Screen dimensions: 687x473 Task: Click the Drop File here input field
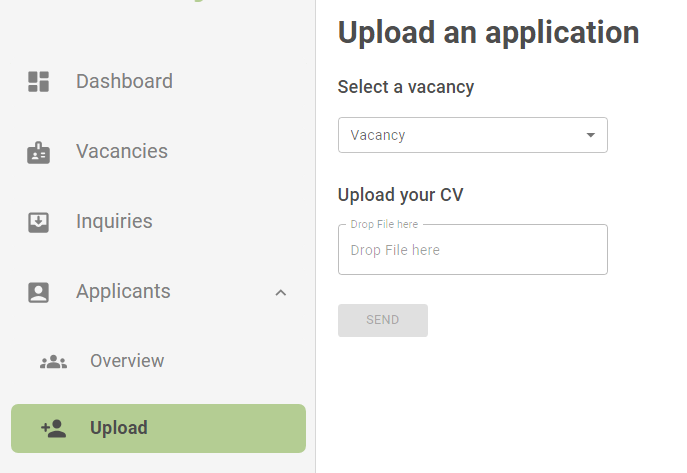tap(473, 250)
